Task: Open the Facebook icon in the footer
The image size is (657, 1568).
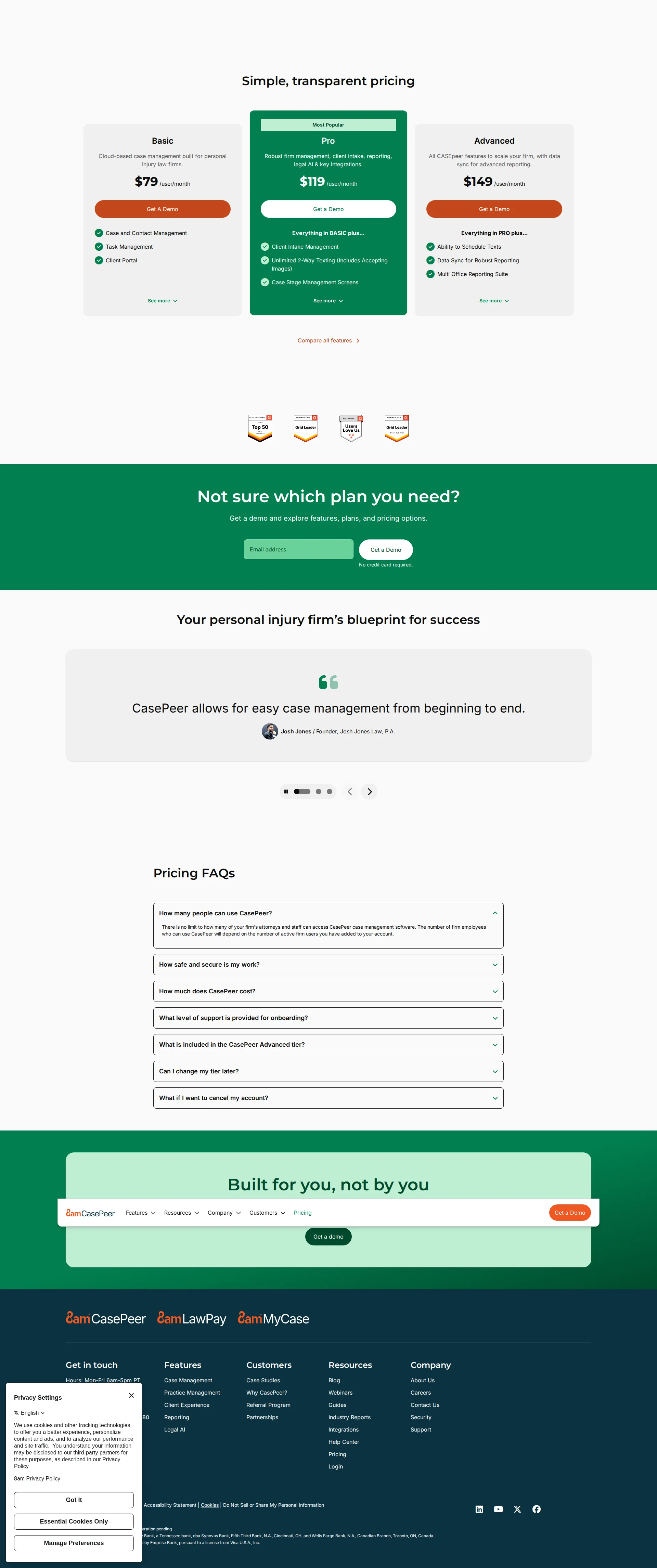Action: tap(537, 1509)
